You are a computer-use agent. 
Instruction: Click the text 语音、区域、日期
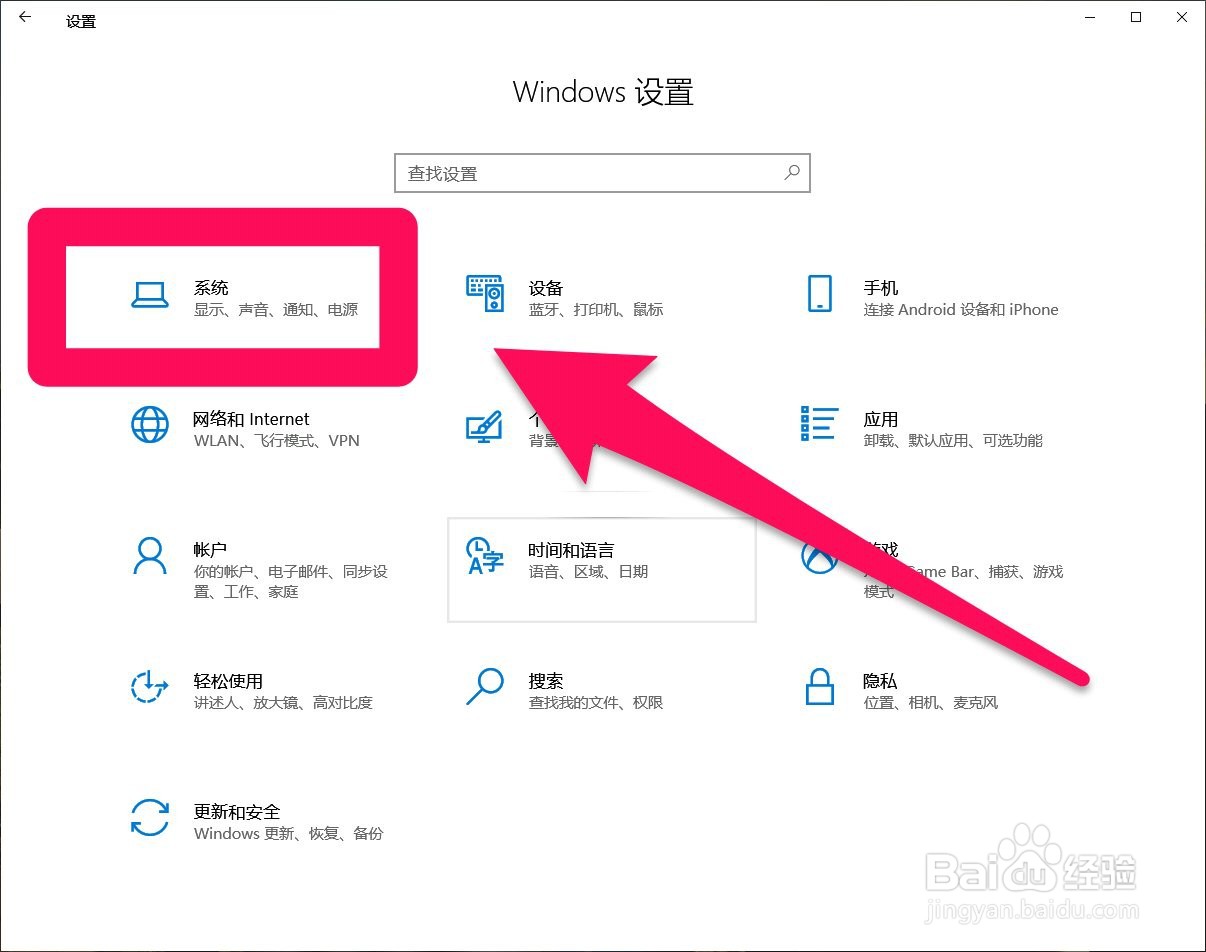[588, 572]
